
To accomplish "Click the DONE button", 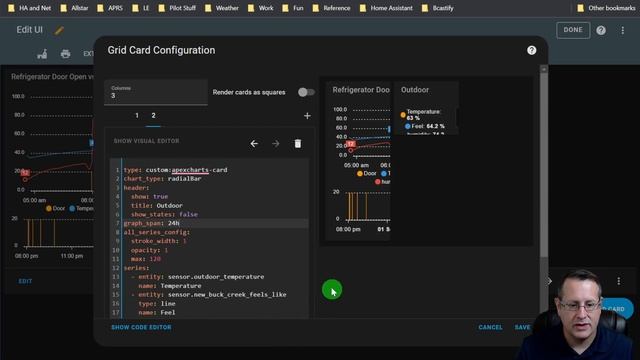I will tap(573, 30).
